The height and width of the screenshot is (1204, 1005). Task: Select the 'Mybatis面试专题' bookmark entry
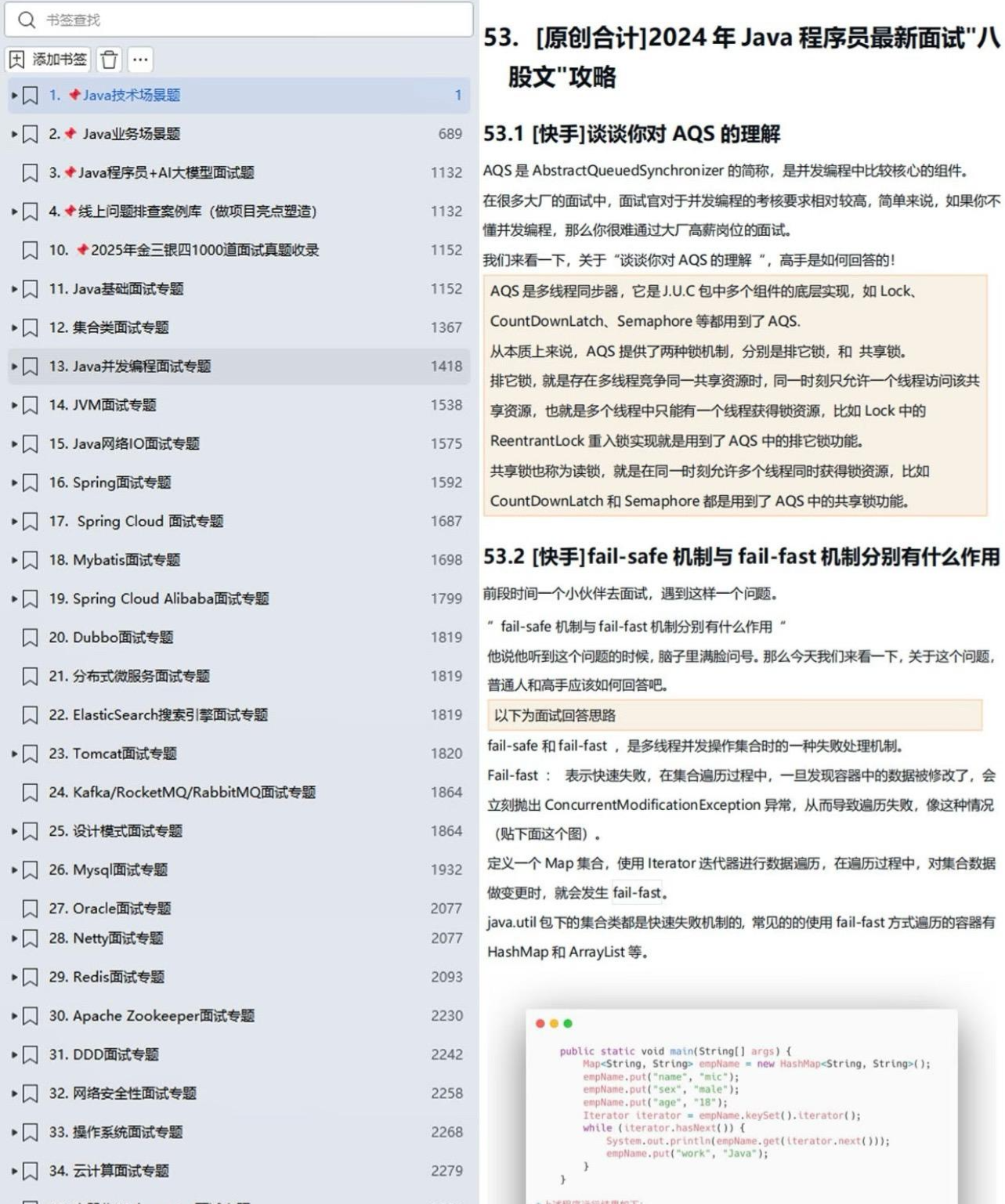(125, 560)
